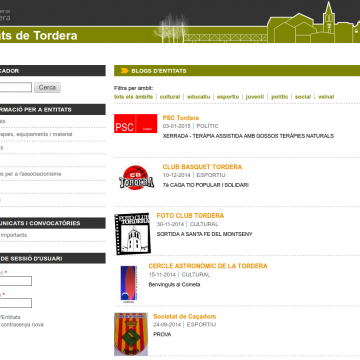Filter blogs by 'esportiu' category
This screenshot has width=360, height=360.
point(228,97)
